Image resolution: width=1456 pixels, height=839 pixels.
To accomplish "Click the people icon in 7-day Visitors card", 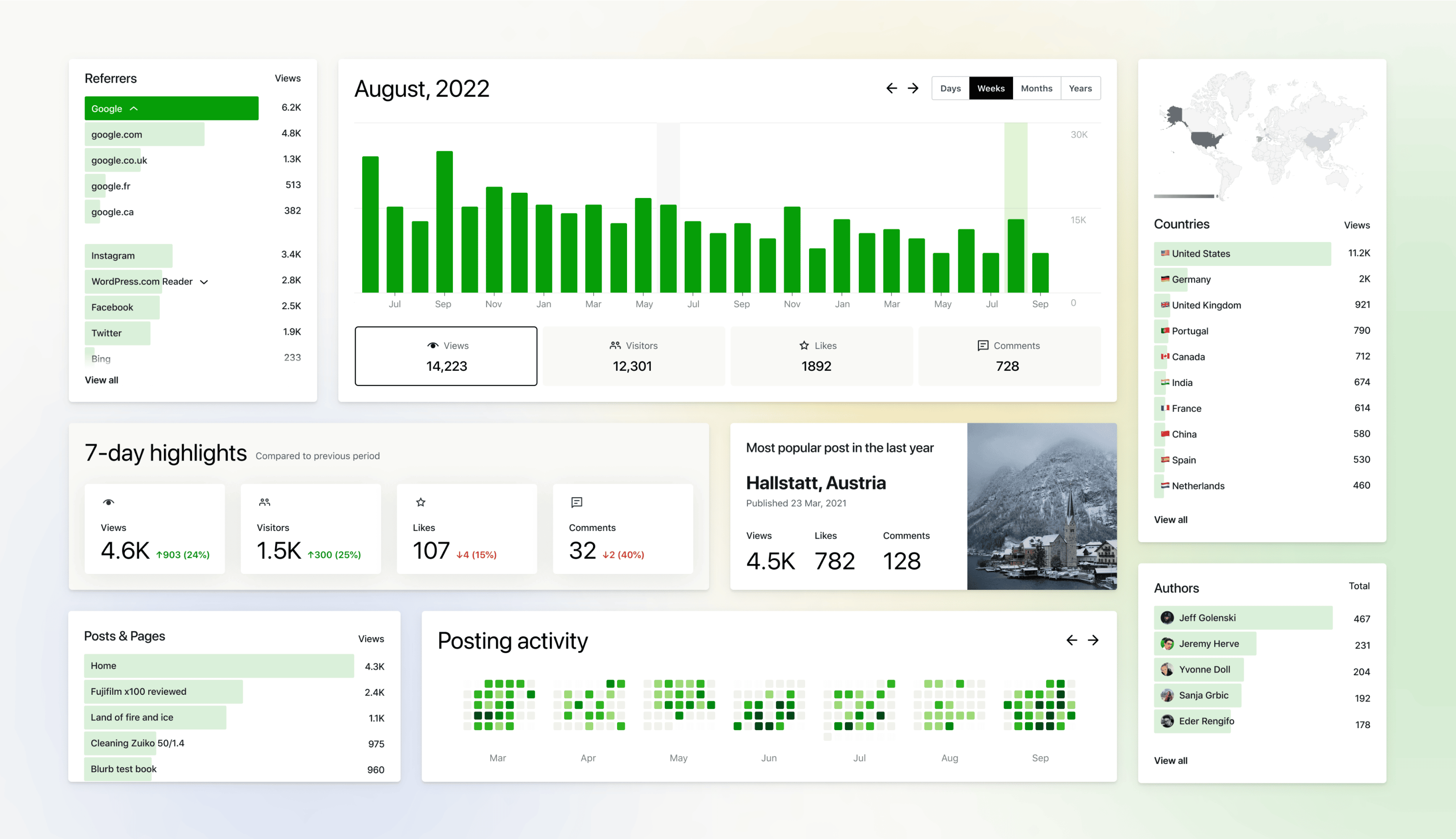I will tap(265, 502).
